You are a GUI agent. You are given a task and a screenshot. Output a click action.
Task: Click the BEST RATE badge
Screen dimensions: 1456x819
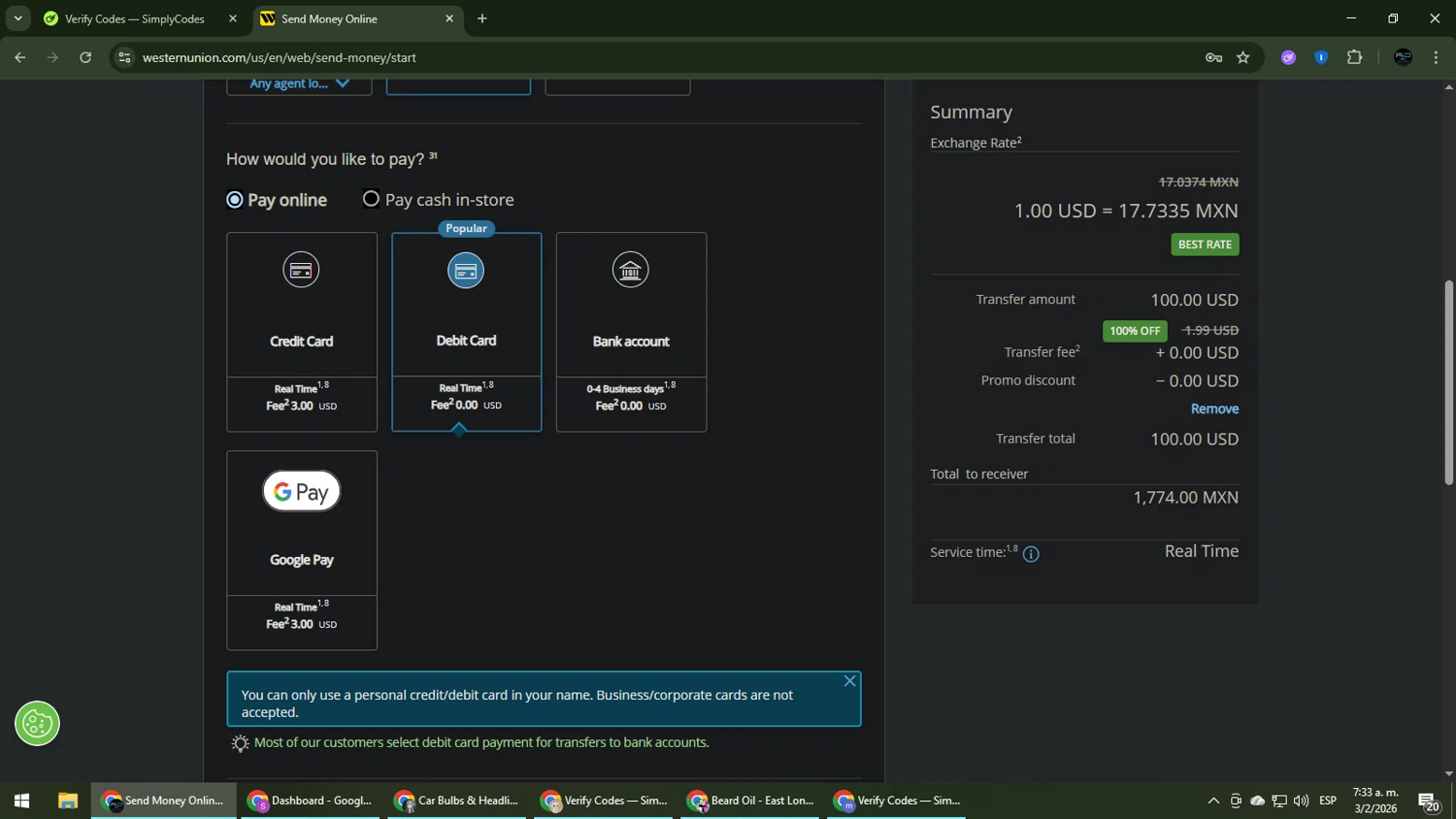pos(1205,245)
